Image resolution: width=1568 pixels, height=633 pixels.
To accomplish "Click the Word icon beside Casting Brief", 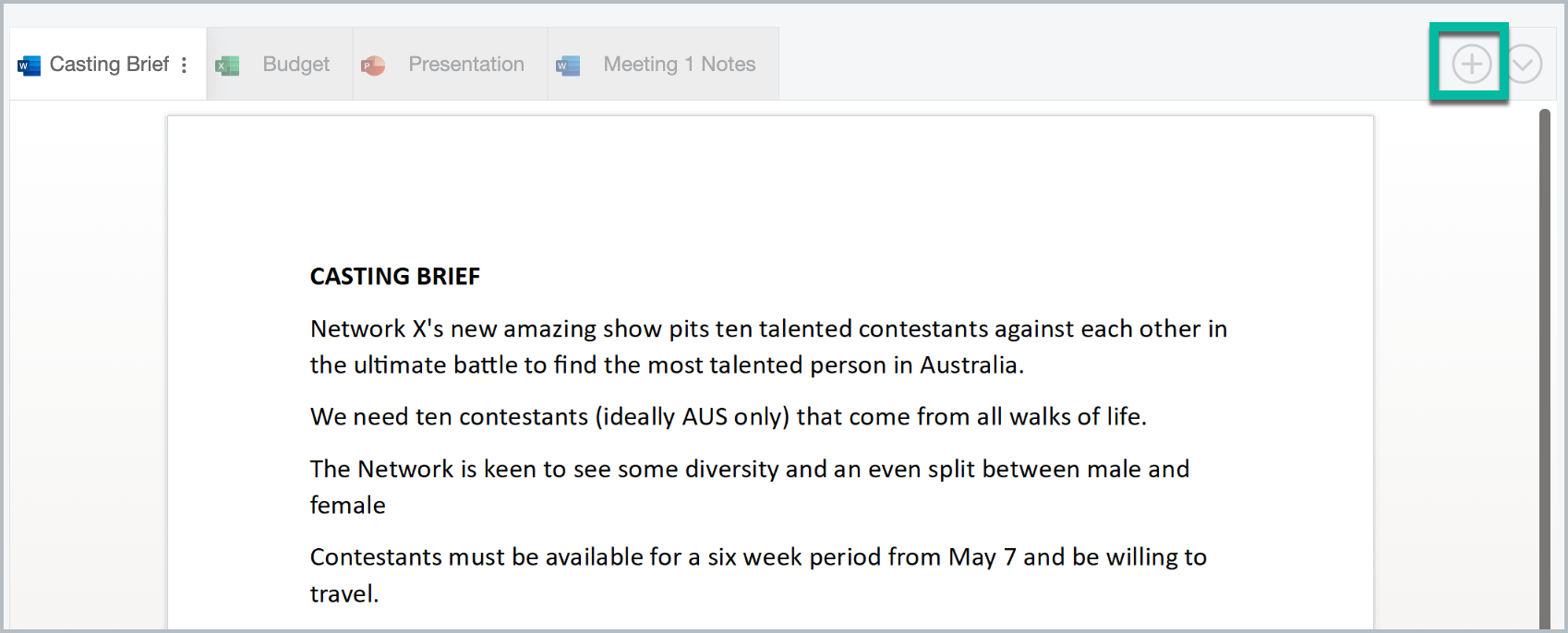I will pyautogui.click(x=30, y=66).
